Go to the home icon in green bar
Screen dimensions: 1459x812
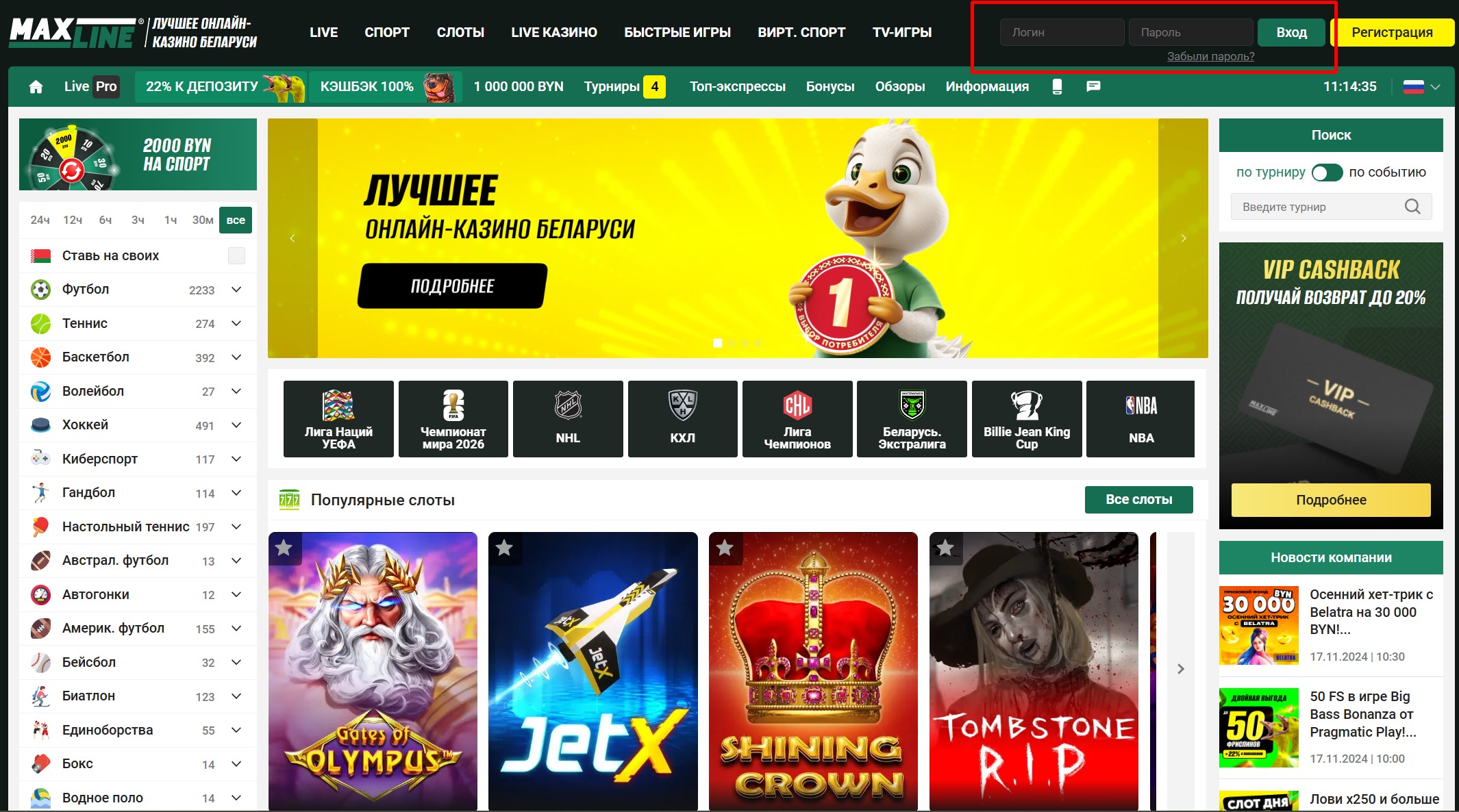(36, 86)
